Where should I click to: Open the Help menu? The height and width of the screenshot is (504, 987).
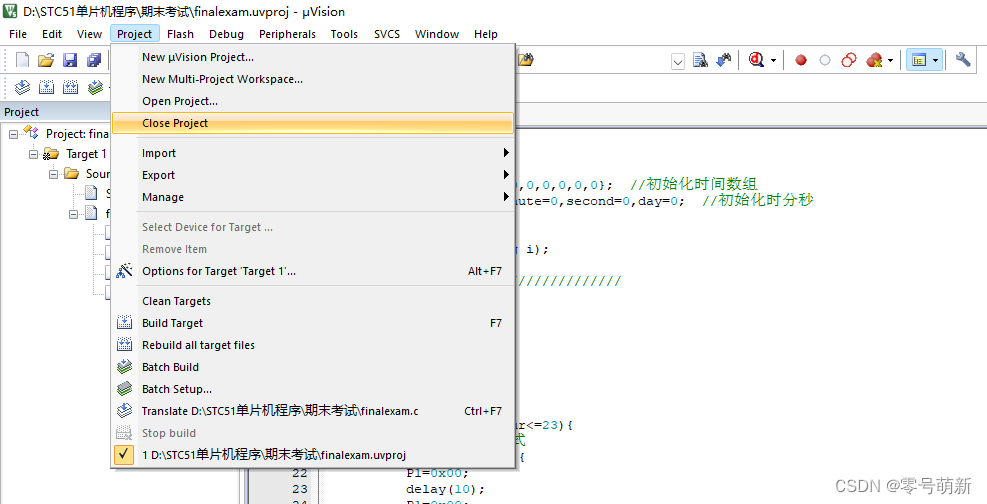[x=486, y=34]
